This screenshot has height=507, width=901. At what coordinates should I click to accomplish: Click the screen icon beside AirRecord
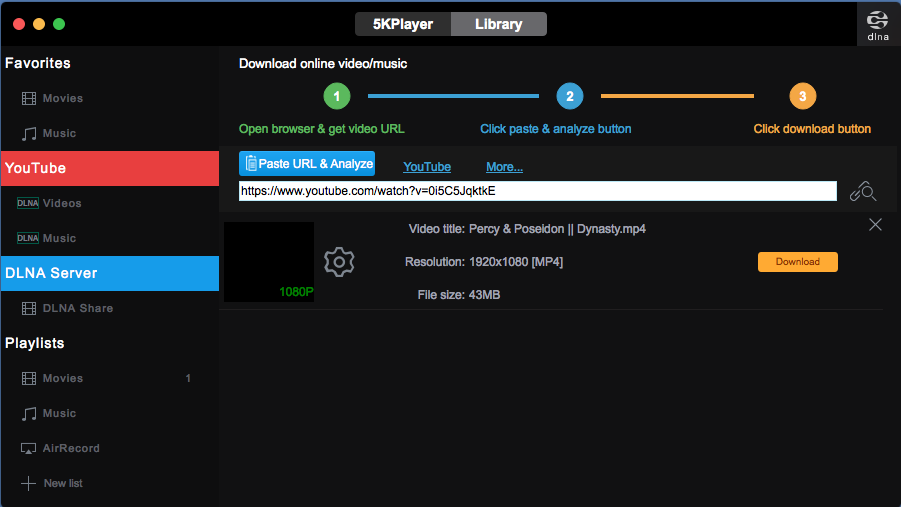28,449
